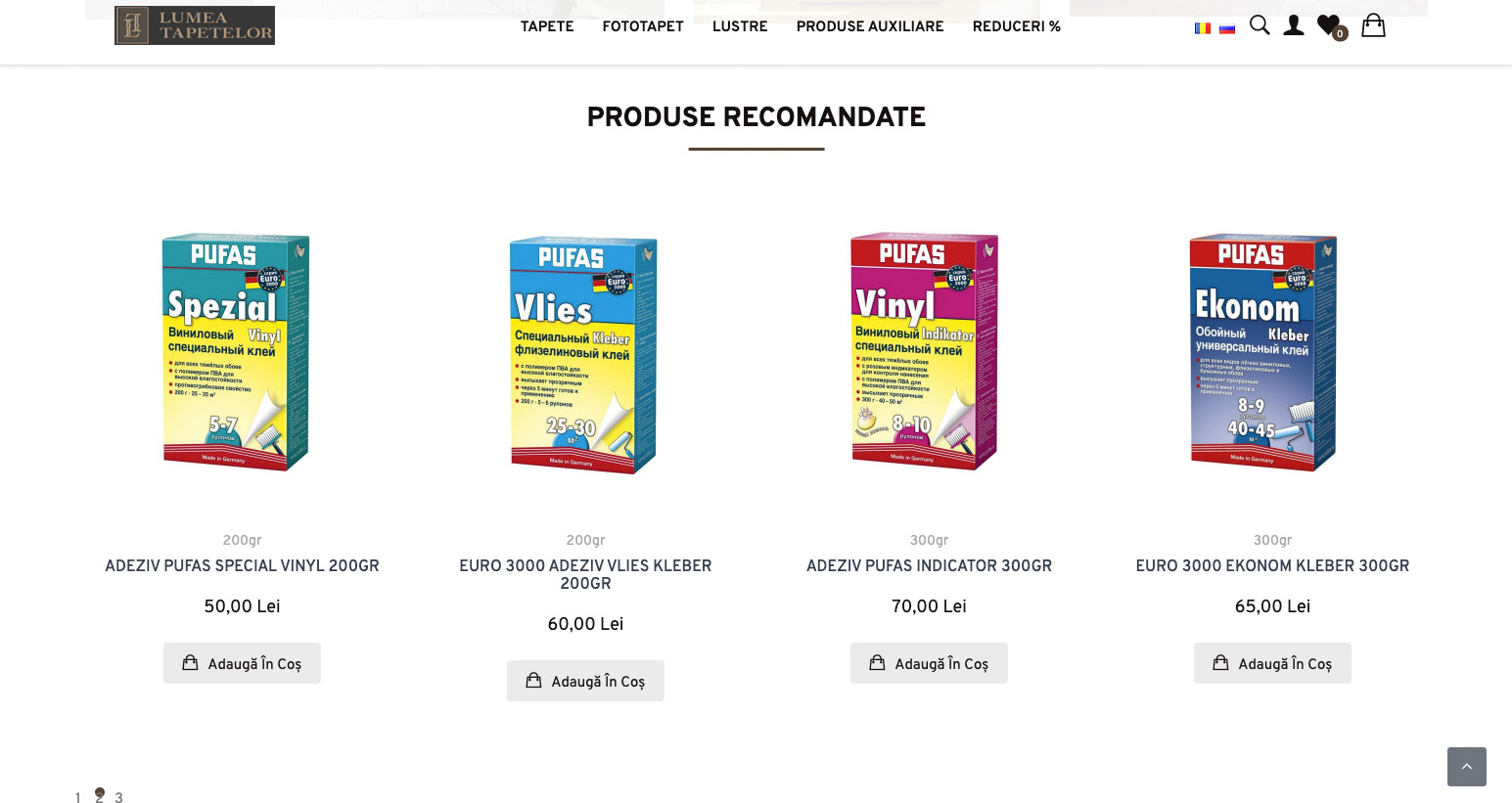Screen dimensions: 1512x803
Task: Add Euro 3000 Vlies Kleber to cart
Action: click(x=585, y=681)
